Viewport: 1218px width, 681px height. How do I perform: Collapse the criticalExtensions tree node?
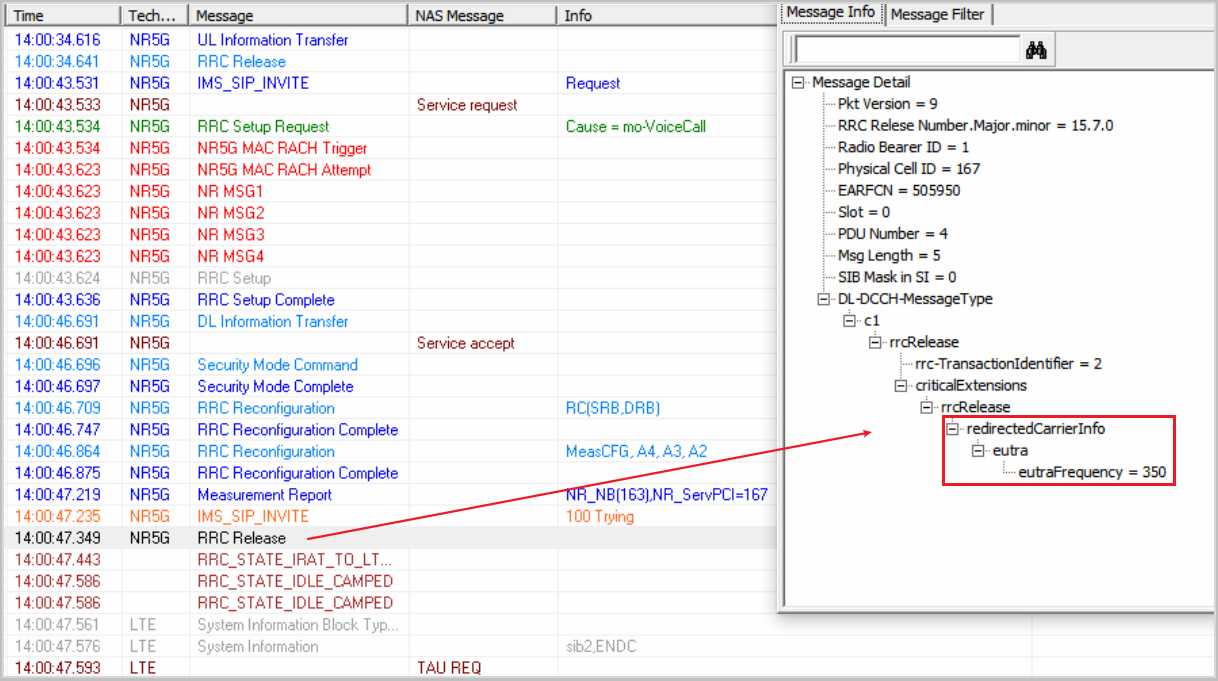tap(901, 386)
